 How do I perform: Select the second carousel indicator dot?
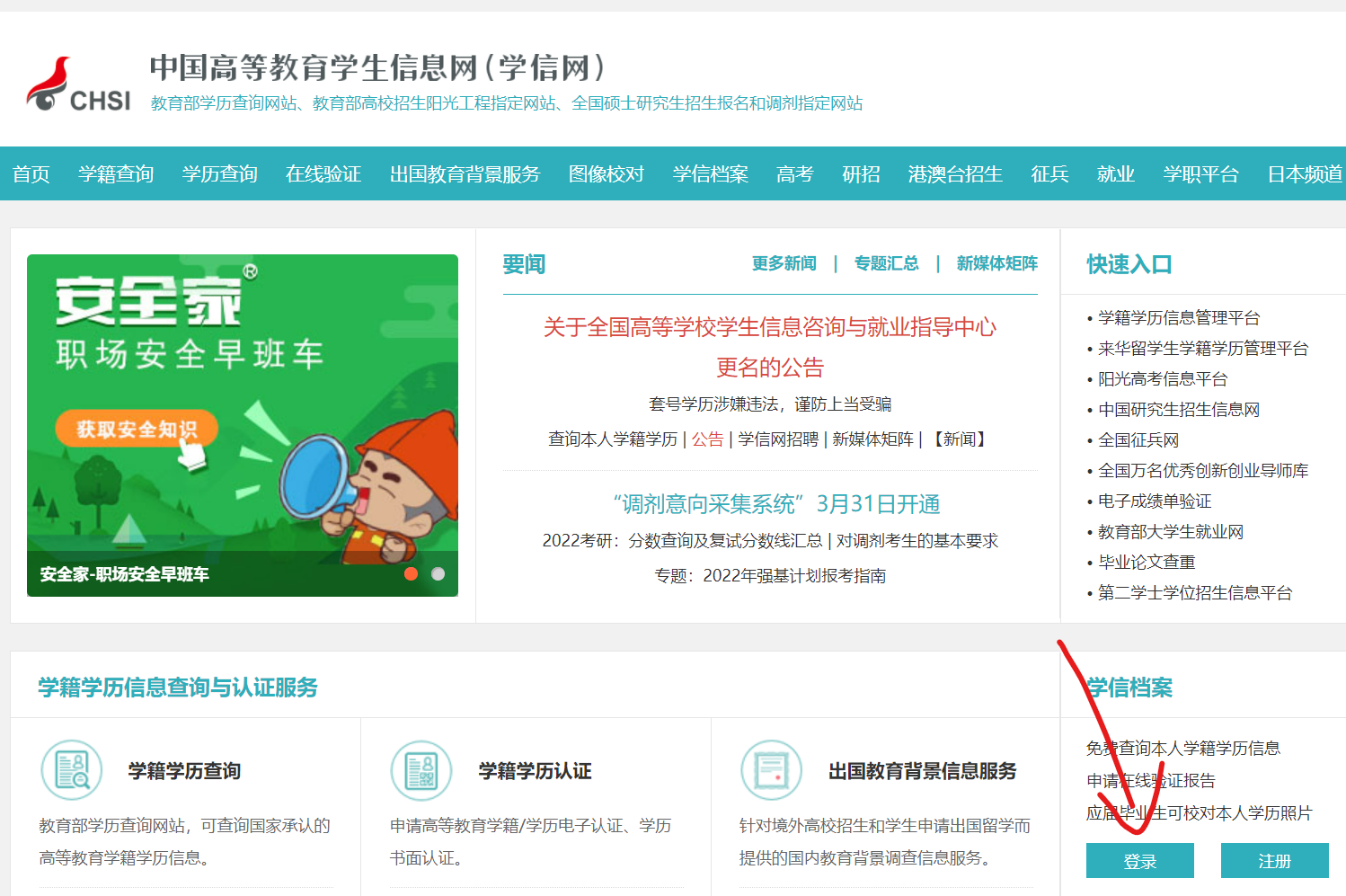(x=438, y=572)
